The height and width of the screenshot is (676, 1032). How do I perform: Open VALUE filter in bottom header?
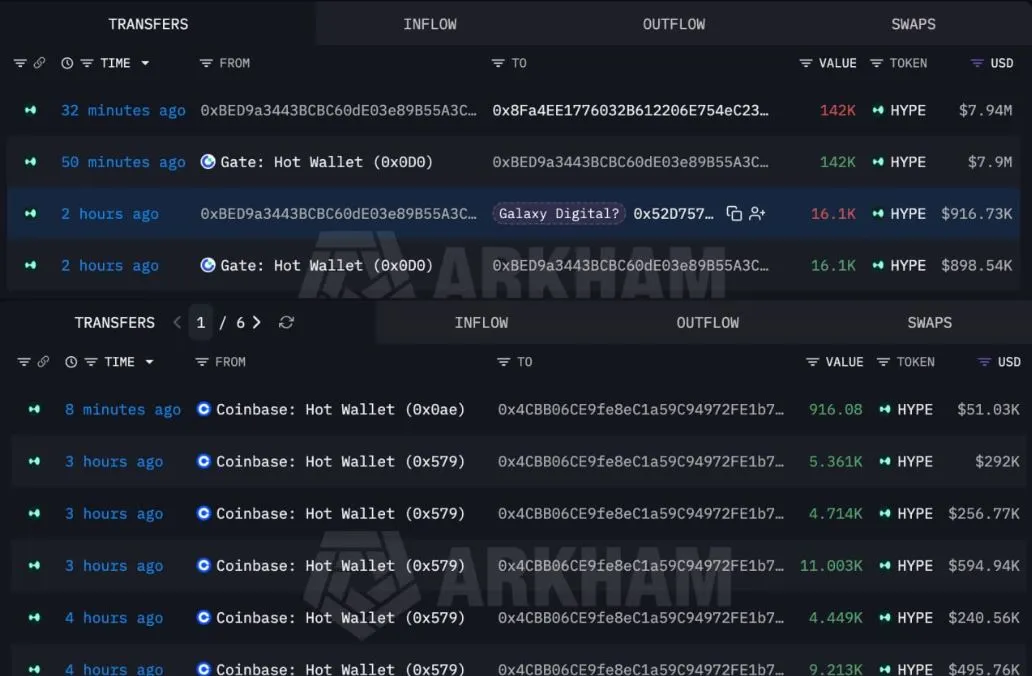[x=813, y=362]
